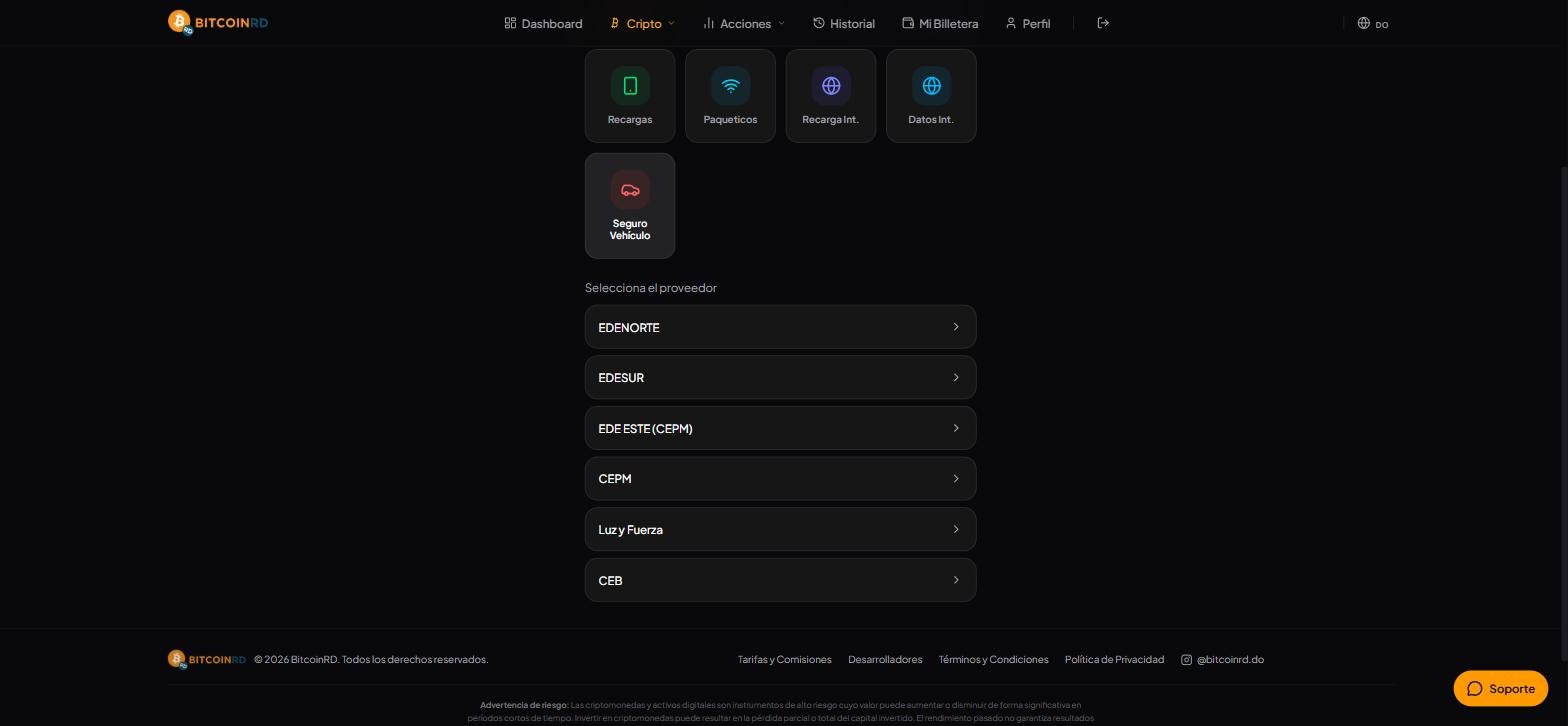This screenshot has height=726, width=1568.
Task: Choose the Recarga Int. globe tile
Action: tap(831, 96)
